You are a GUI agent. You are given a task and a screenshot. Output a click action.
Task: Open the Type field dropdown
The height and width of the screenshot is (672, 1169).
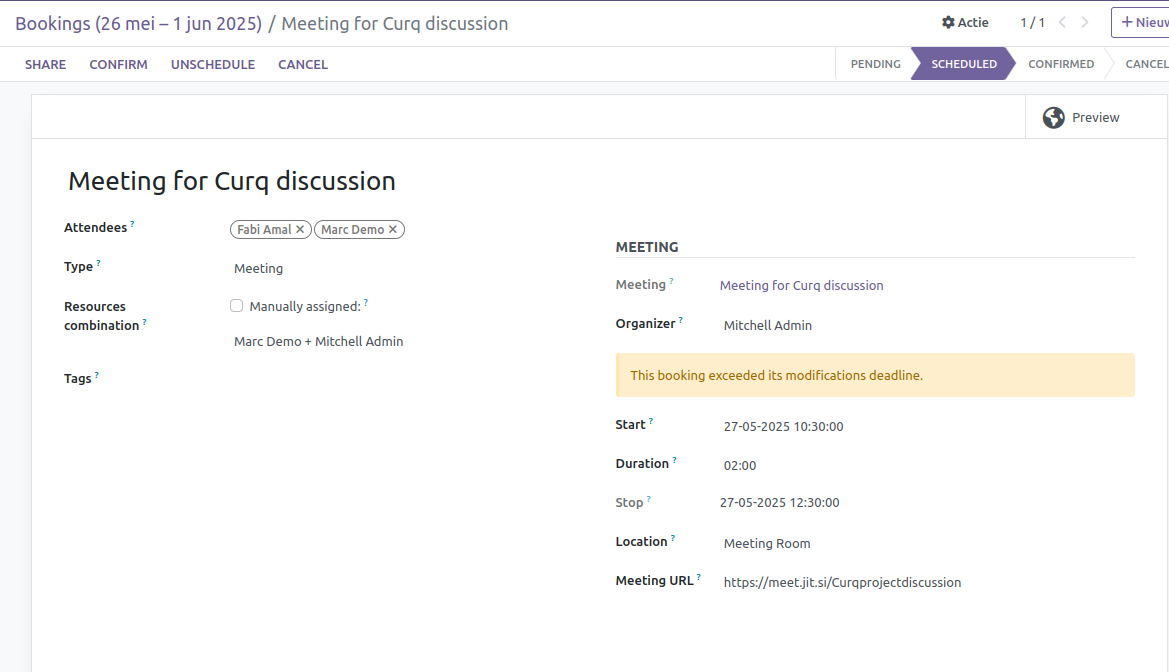(400, 269)
